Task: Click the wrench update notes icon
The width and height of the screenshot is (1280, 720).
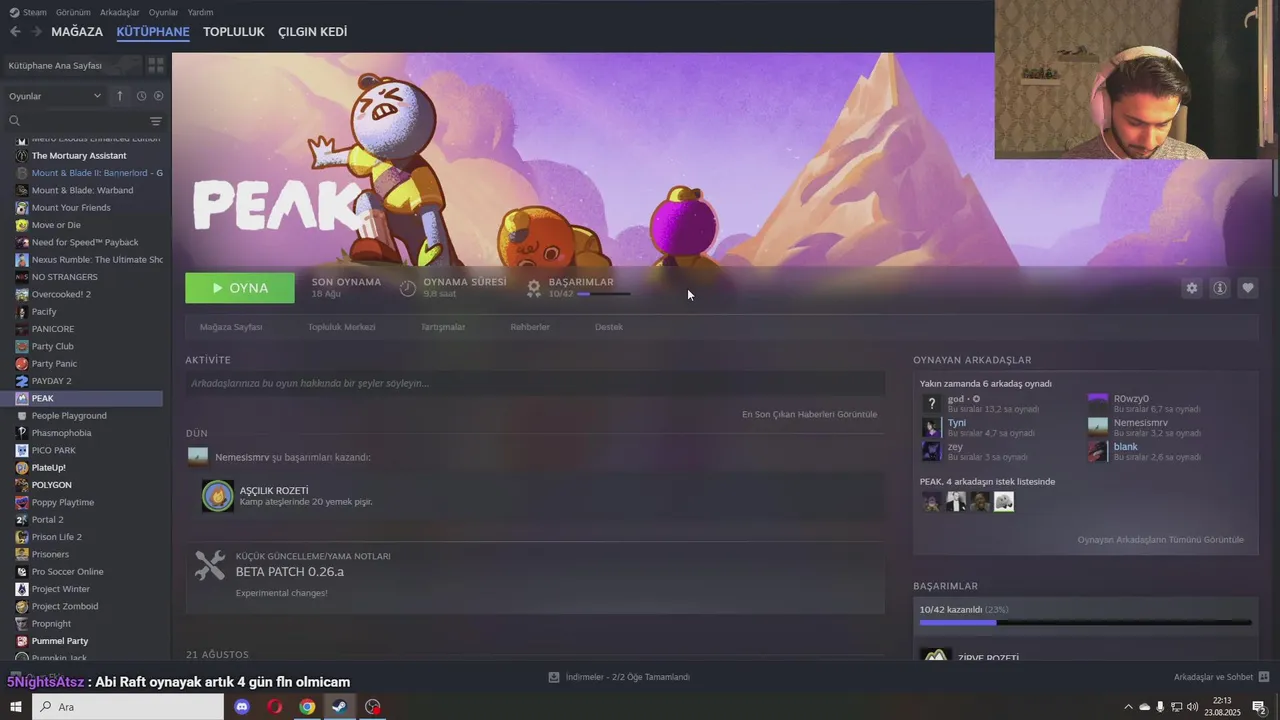Action: click(210, 566)
